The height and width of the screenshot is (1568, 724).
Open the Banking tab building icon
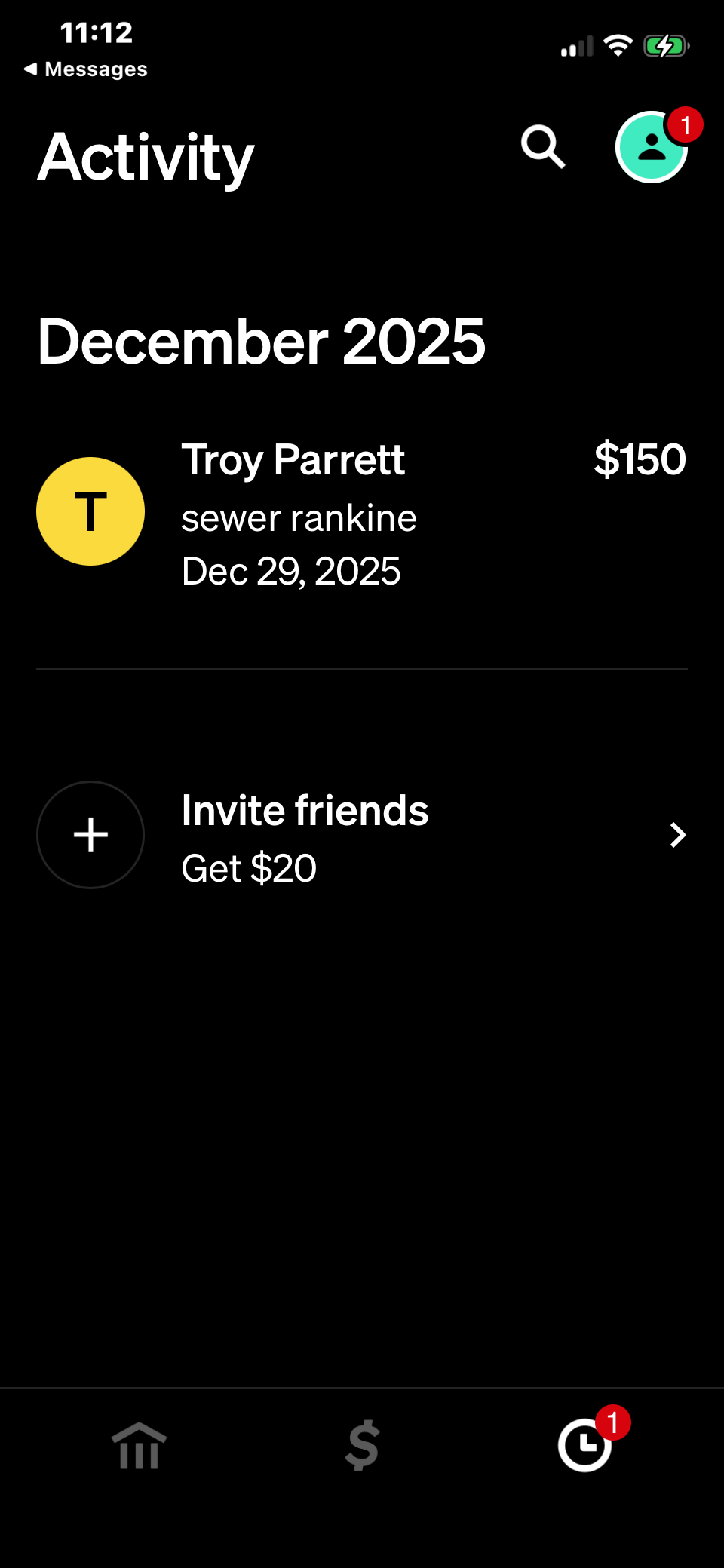(139, 1446)
